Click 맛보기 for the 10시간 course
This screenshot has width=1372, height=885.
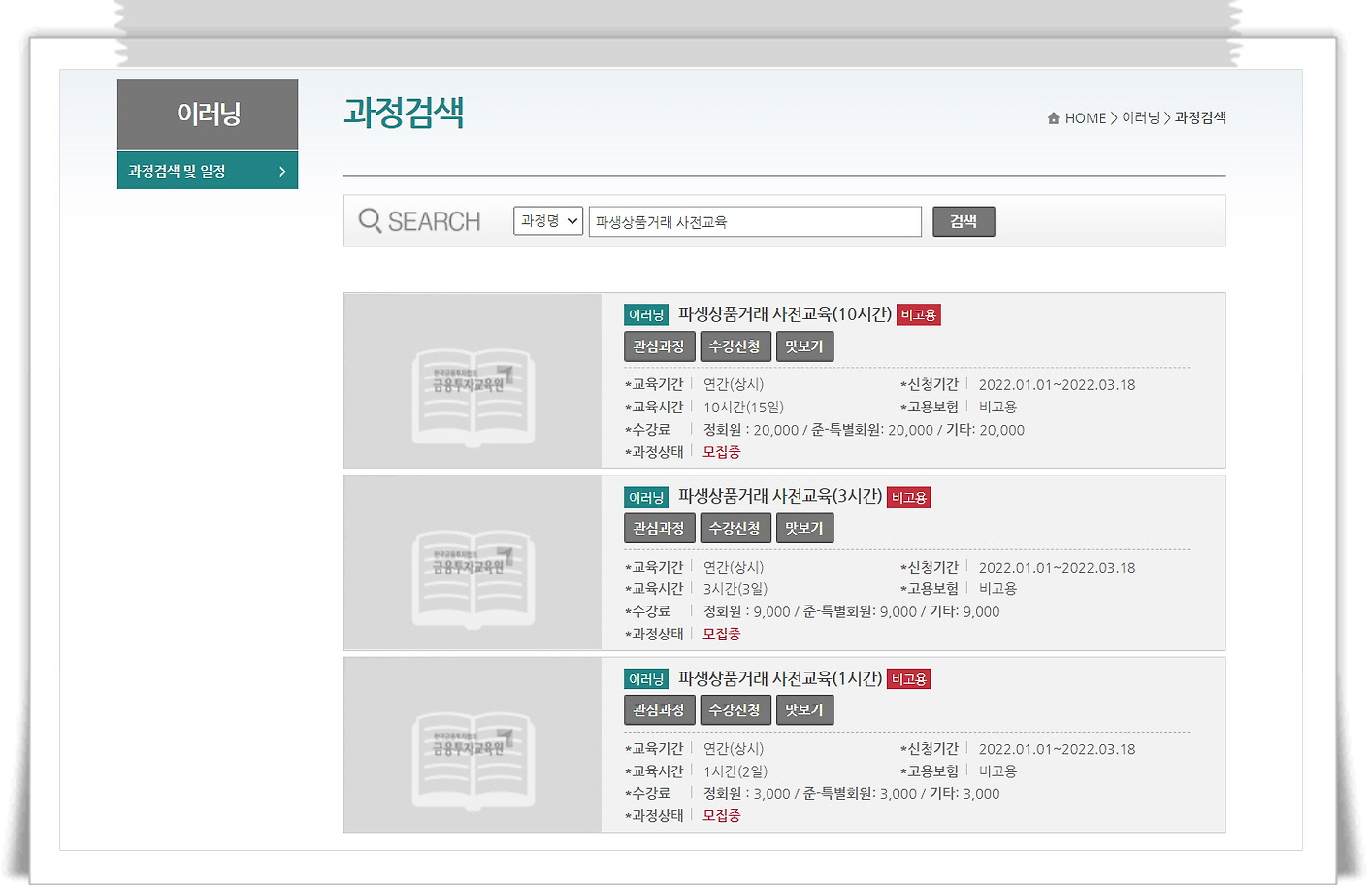pyautogui.click(x=804, y=346)
